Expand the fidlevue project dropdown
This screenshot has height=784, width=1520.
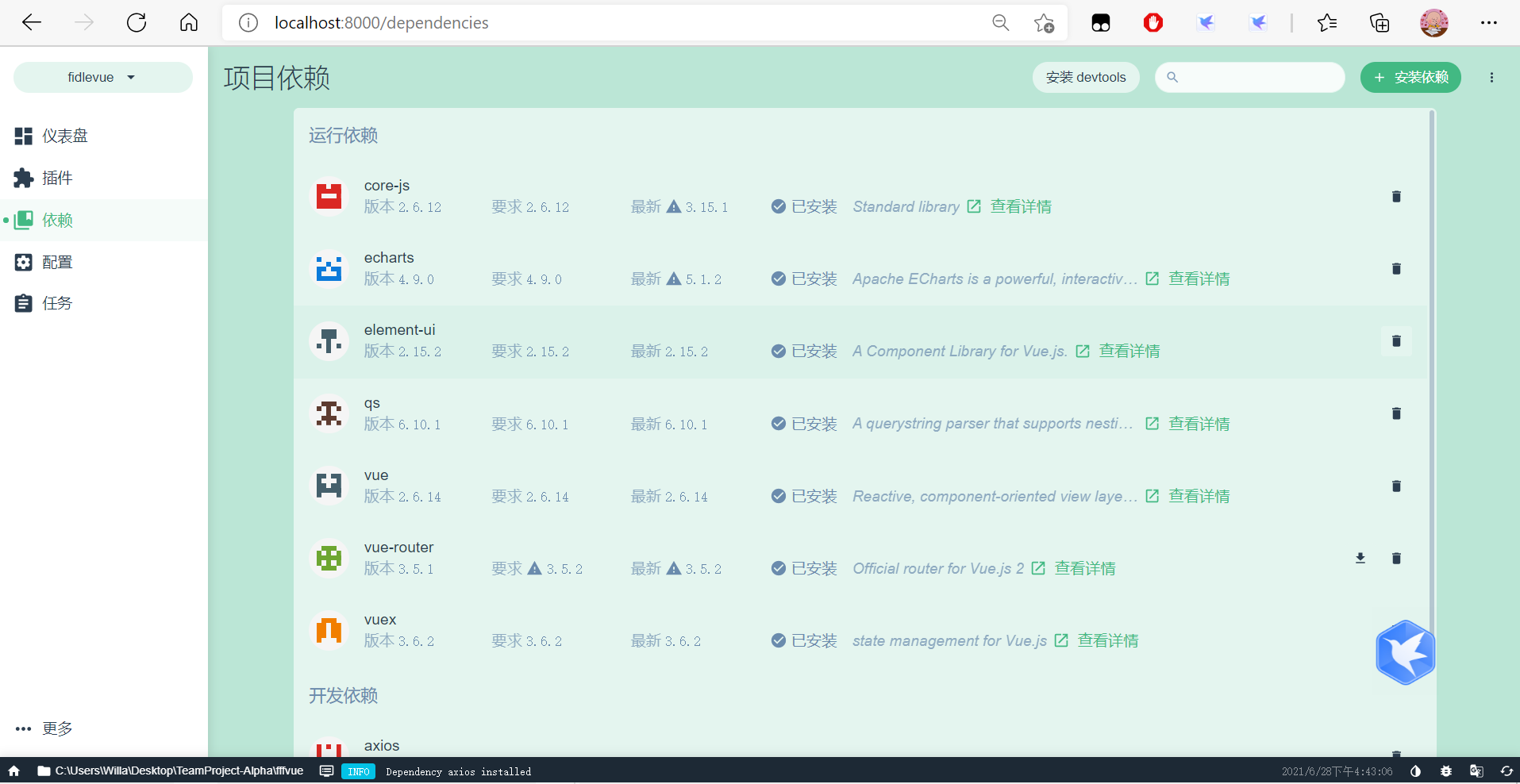coord(102,77)
